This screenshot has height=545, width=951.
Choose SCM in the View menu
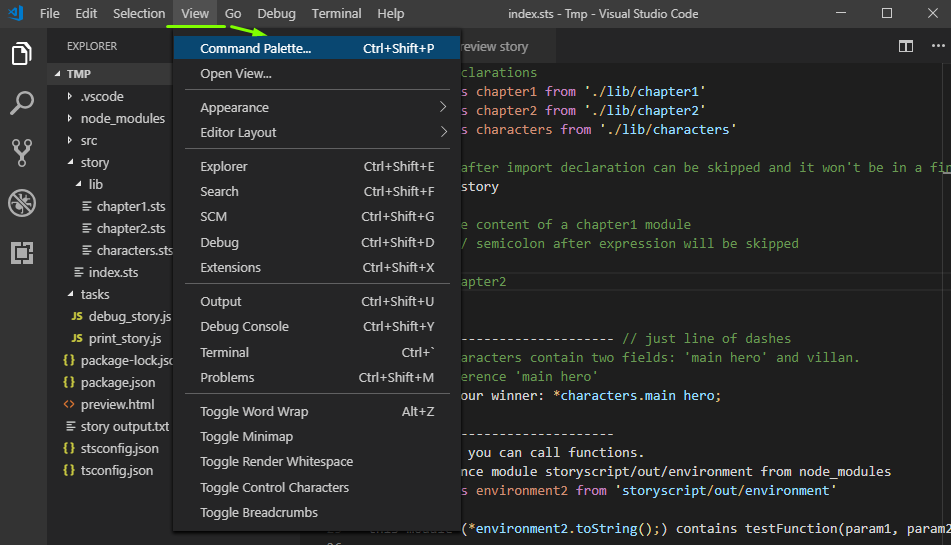point(317,216)
